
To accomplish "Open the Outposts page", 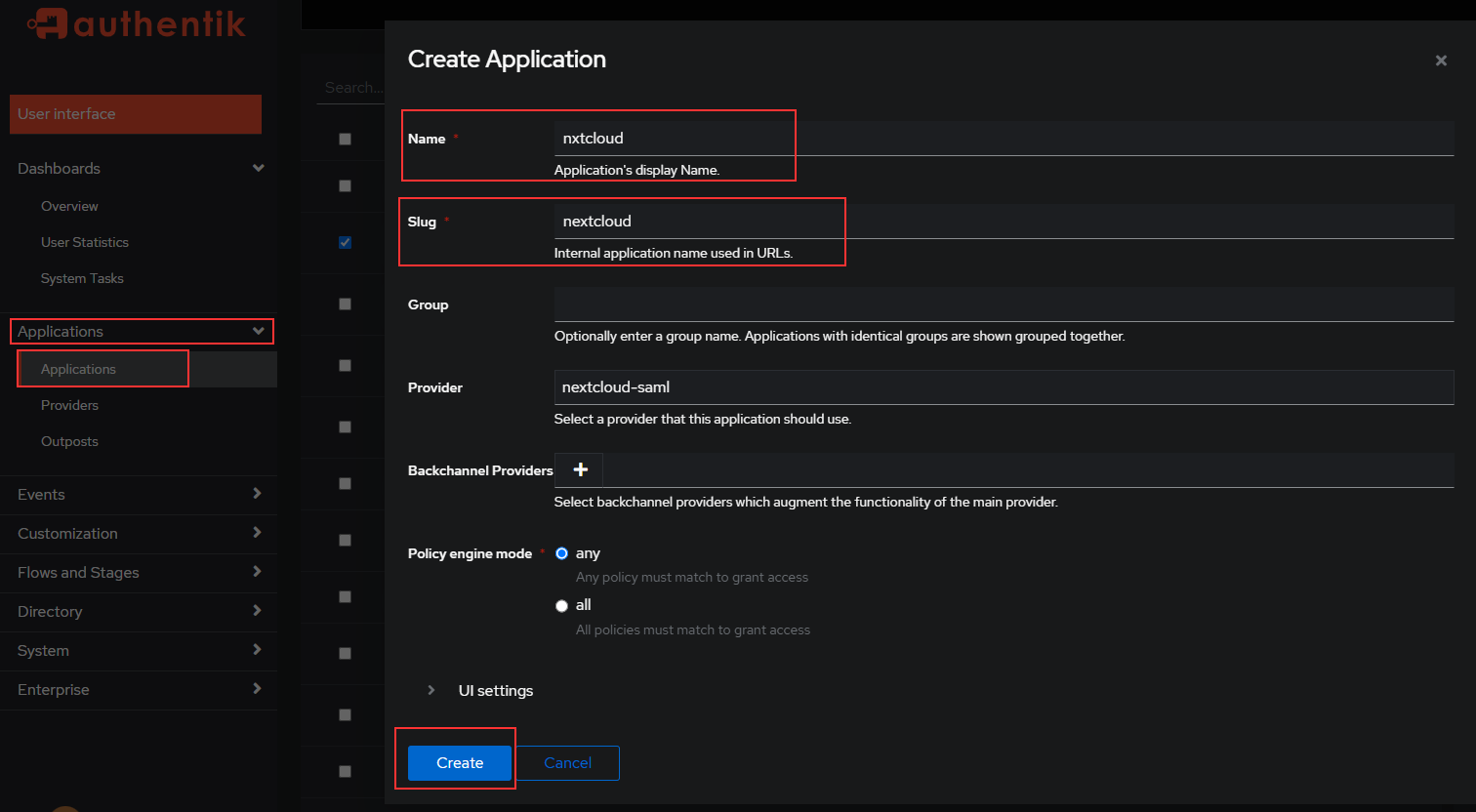I will pos(69,441).
